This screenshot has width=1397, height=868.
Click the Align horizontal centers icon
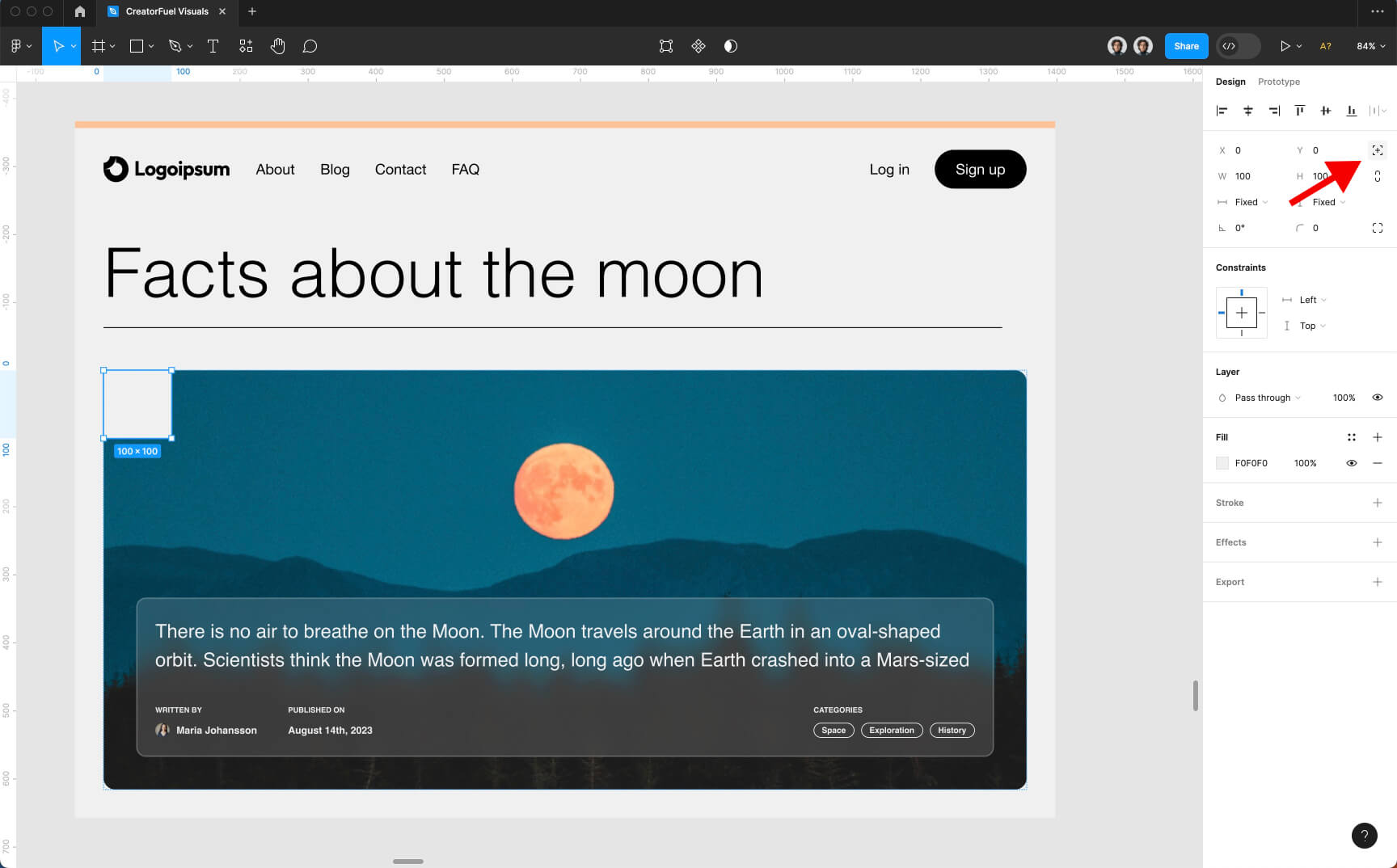click(x=1247, y=110)
